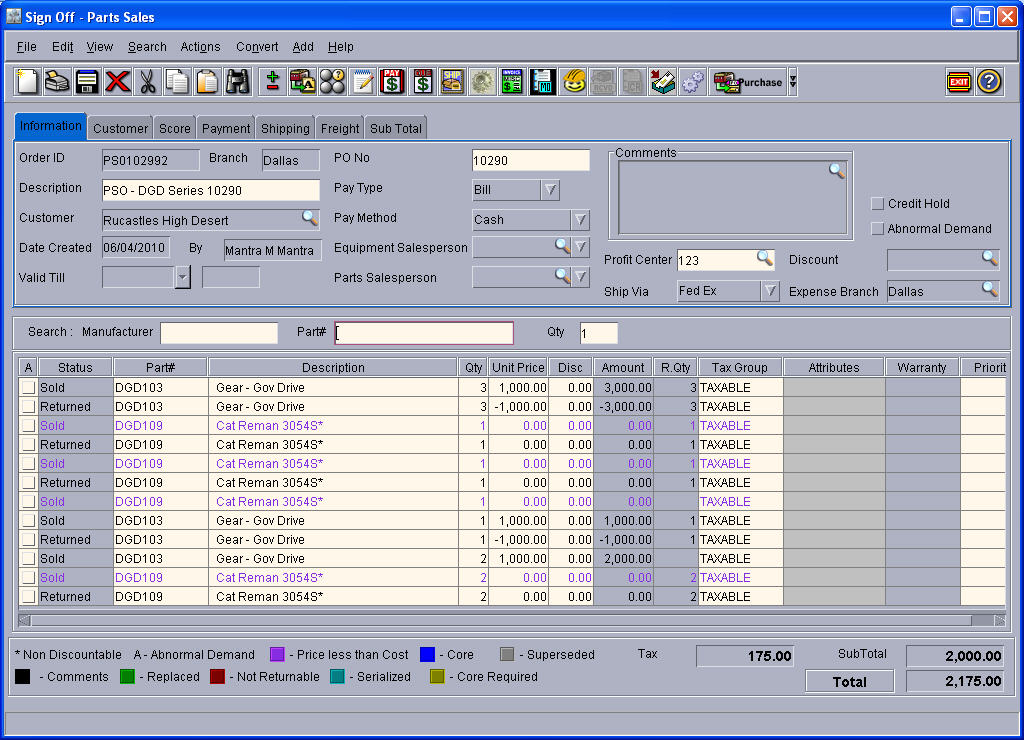The image size is (1024, 740).
Task: Expand the Equipment Salesperson dropdown arrow
Action: tap(581, 247)
